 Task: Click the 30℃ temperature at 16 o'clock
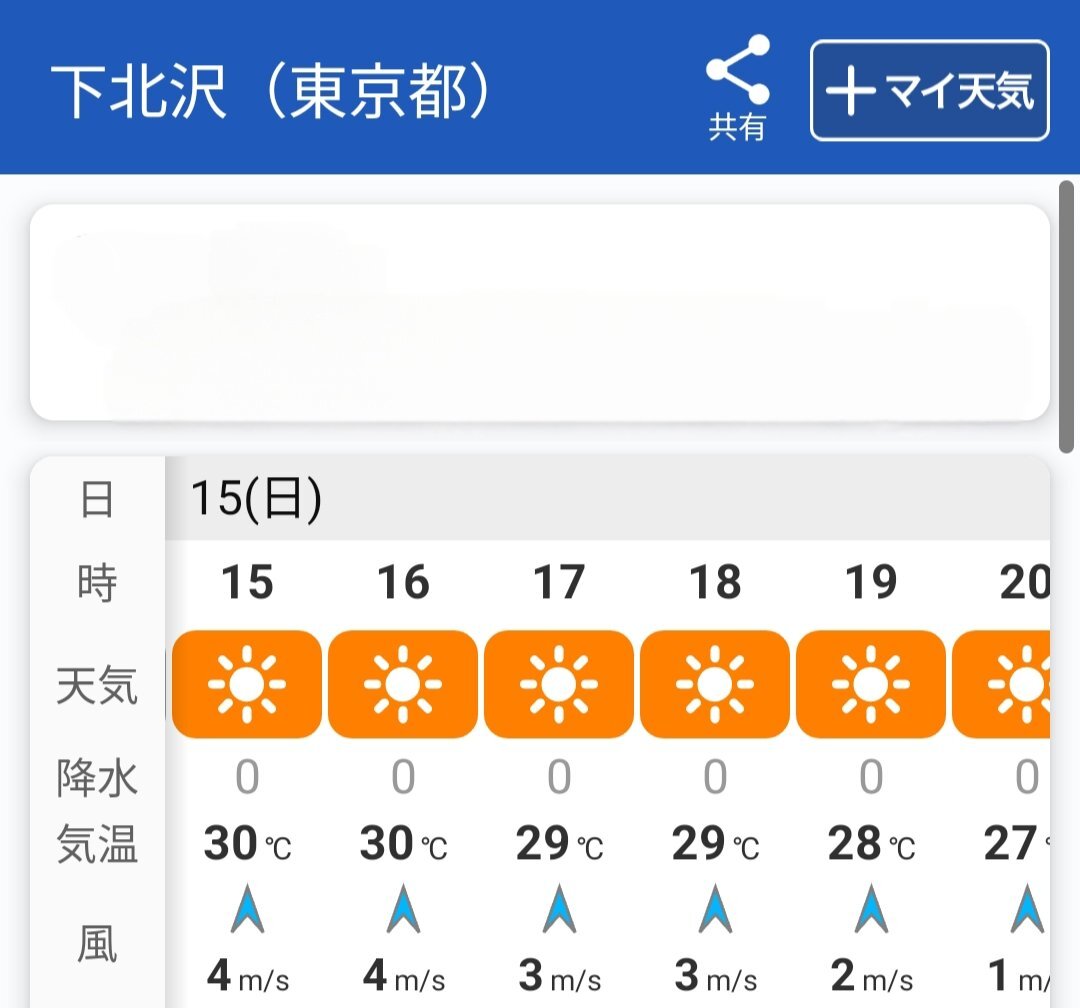403,845
